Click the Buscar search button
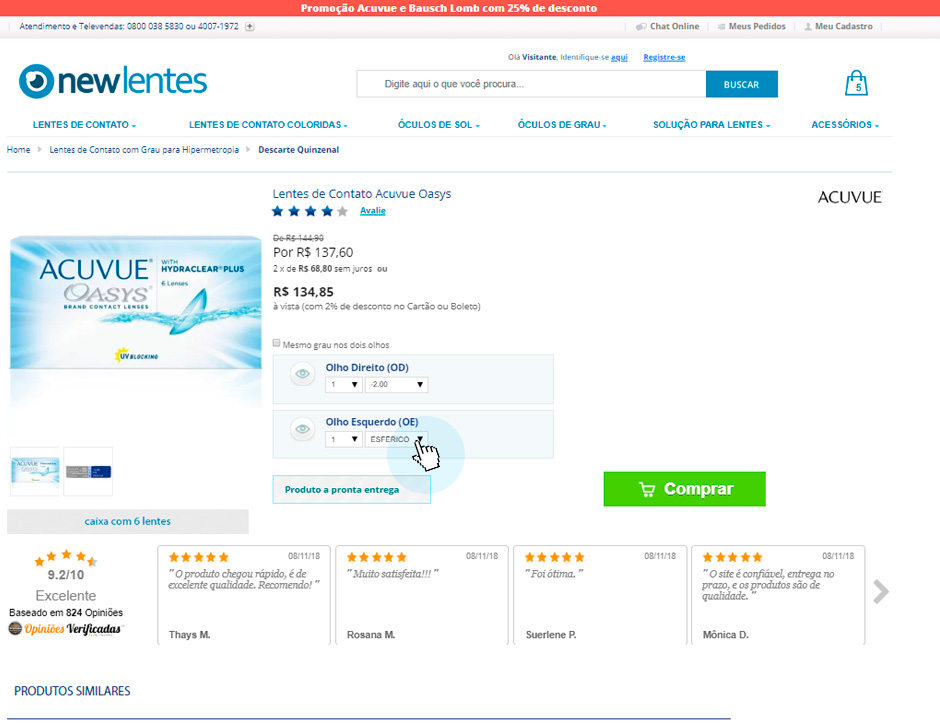The height and width of the screenshot is (725, 940). [742, 84]
